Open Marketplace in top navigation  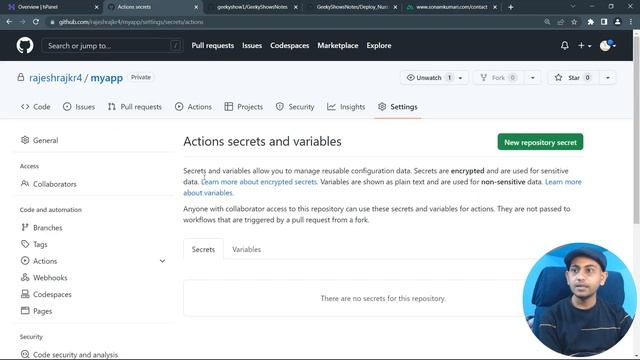point(338,46)
